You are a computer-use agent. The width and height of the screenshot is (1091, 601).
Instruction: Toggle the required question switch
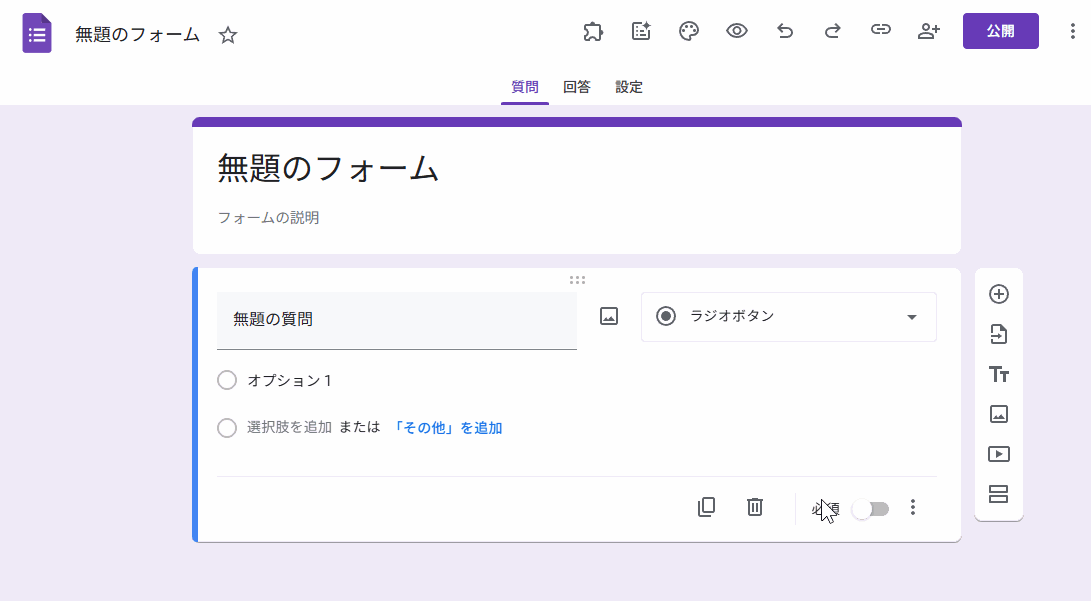click(x=870, y=509)
